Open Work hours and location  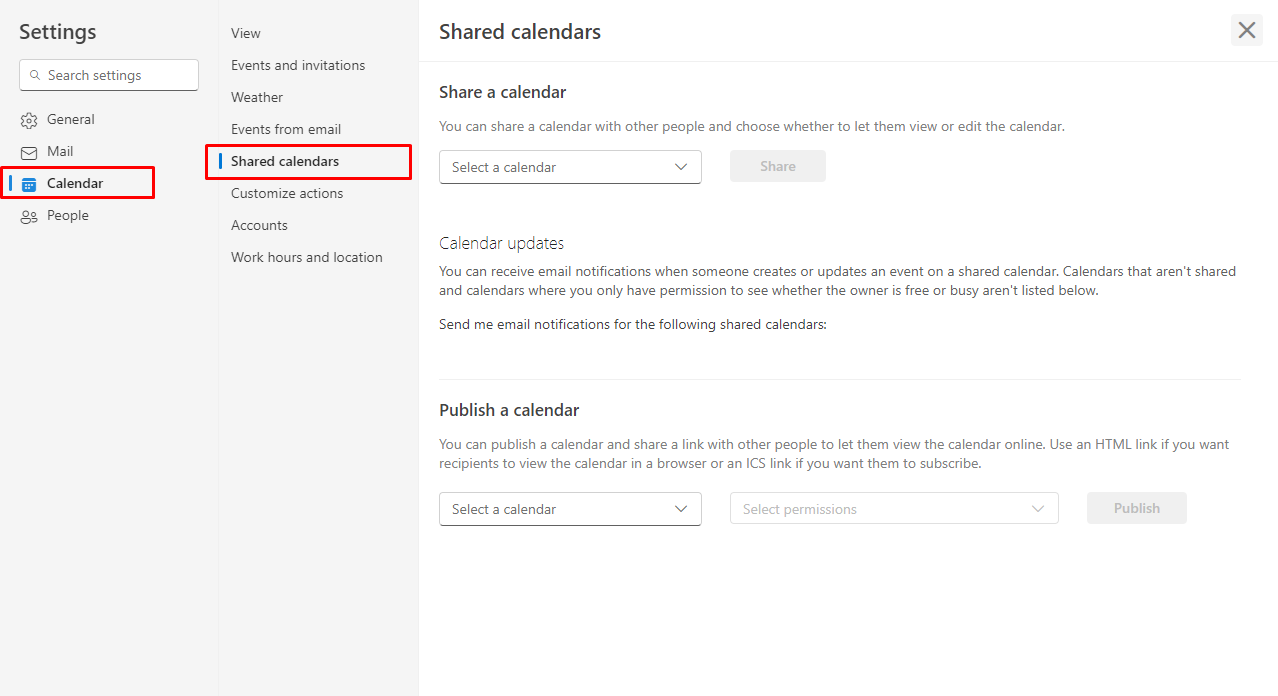point(306,257)
